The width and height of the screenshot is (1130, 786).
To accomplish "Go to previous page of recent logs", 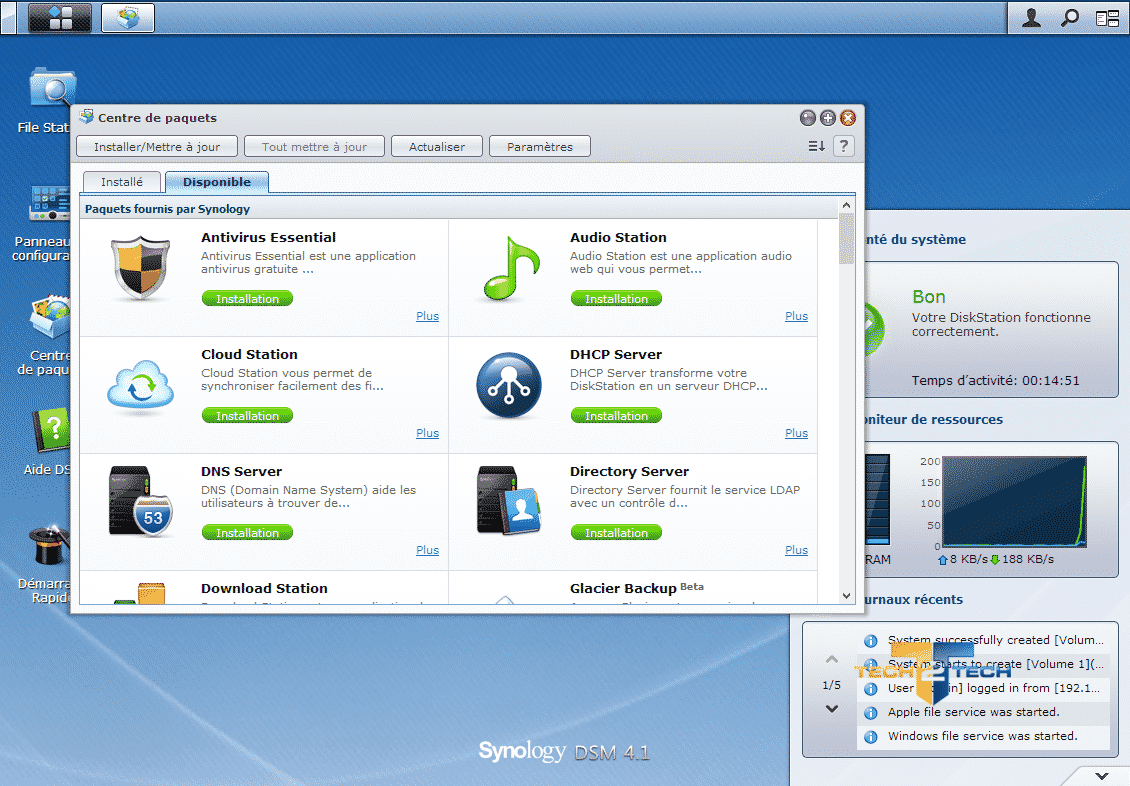I will (832, 658).
